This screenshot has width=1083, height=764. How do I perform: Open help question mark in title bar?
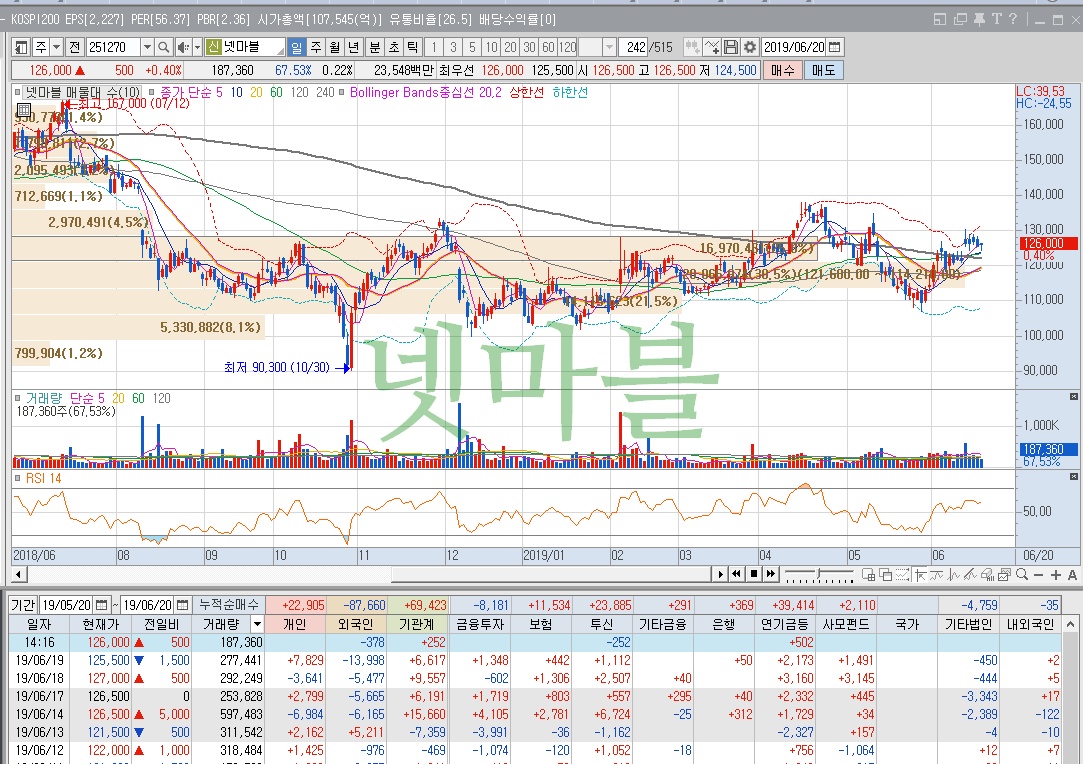(x=1013, y=19)
